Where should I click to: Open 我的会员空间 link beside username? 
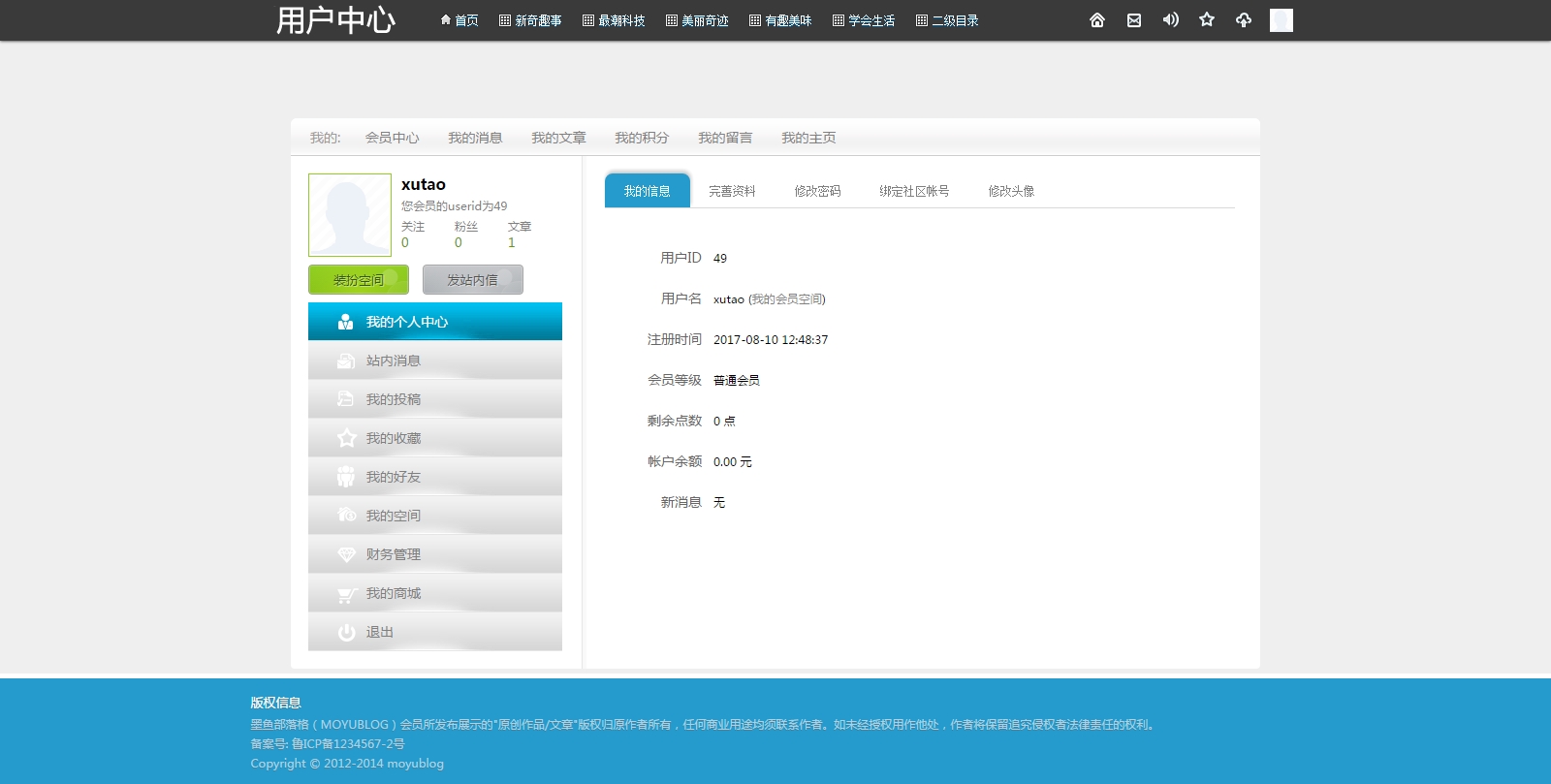tap(787, 299)
